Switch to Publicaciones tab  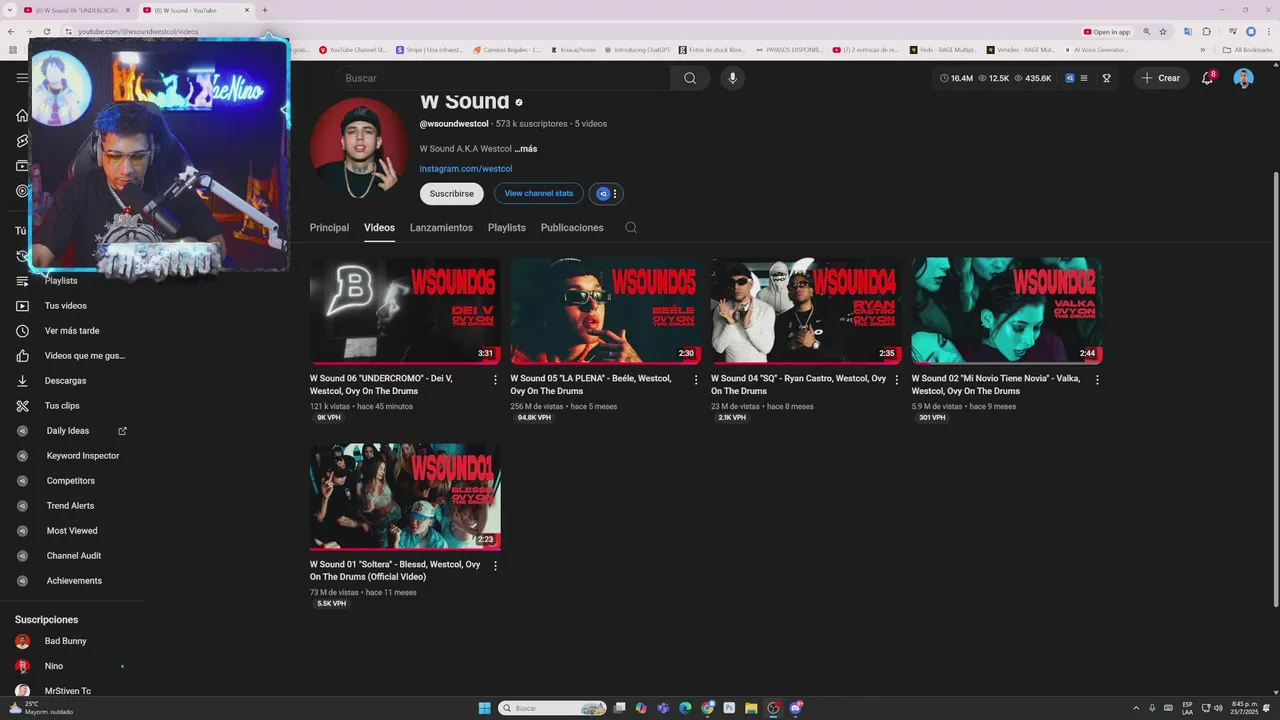click(572, 228)
